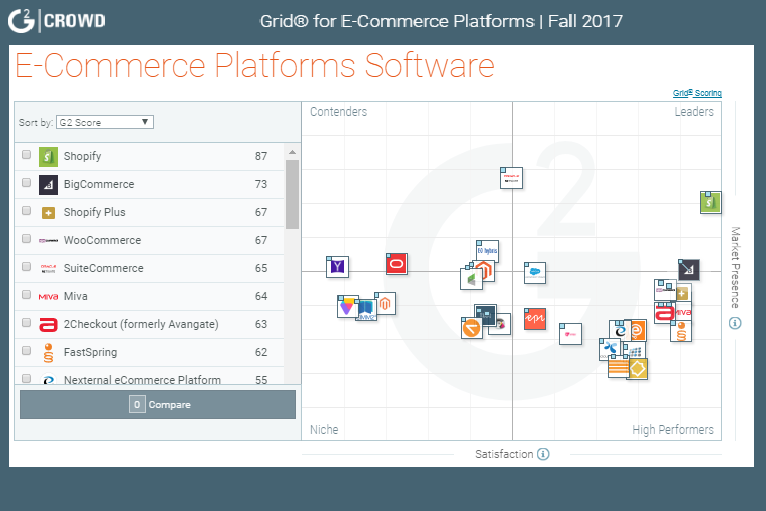Click the WooCommerce logo in the product list
Viewport: 766px width, 511px height.
click(x=48, y=240)
